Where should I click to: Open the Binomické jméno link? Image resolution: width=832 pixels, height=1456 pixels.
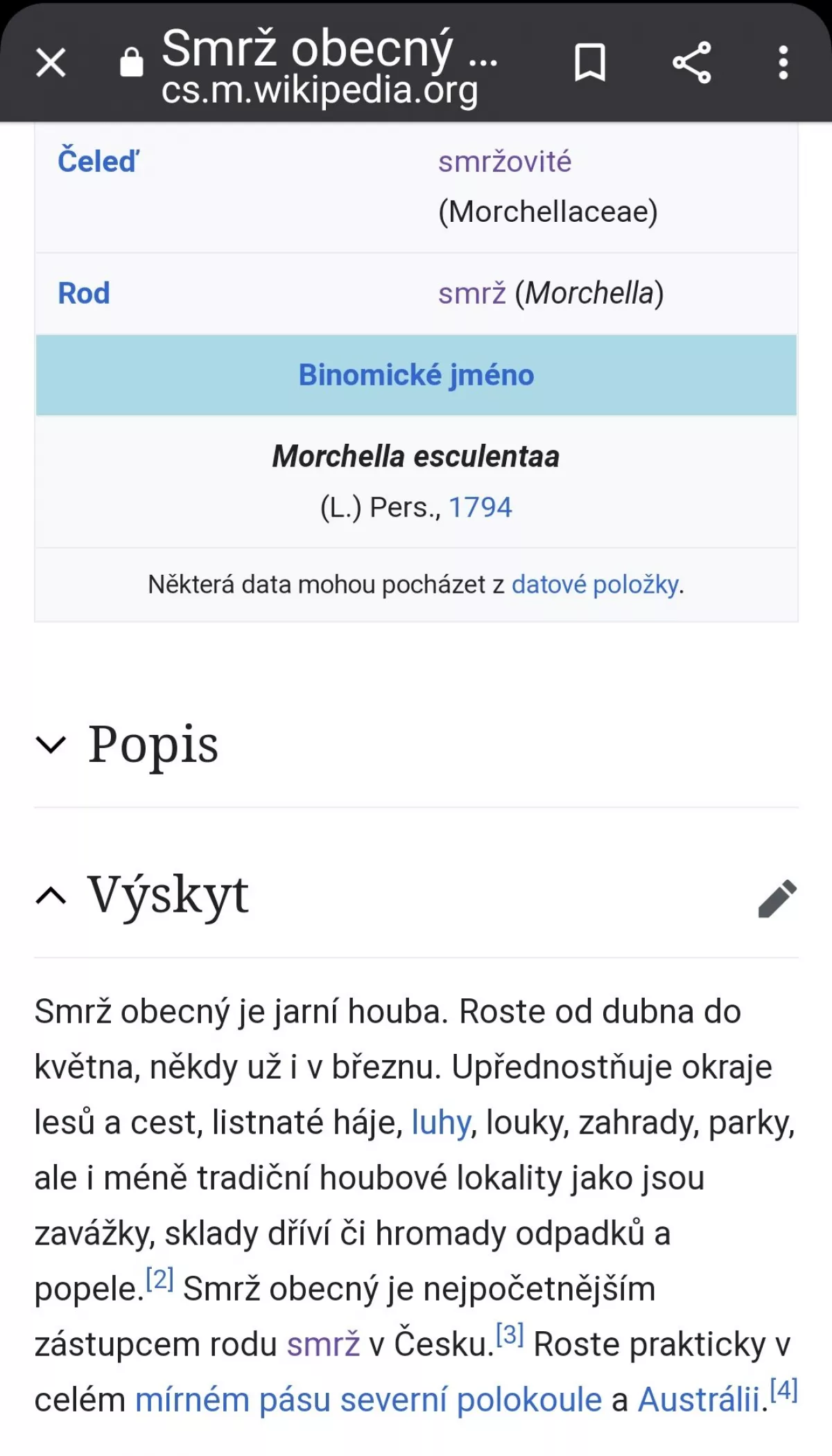click(x=416, y=375)
